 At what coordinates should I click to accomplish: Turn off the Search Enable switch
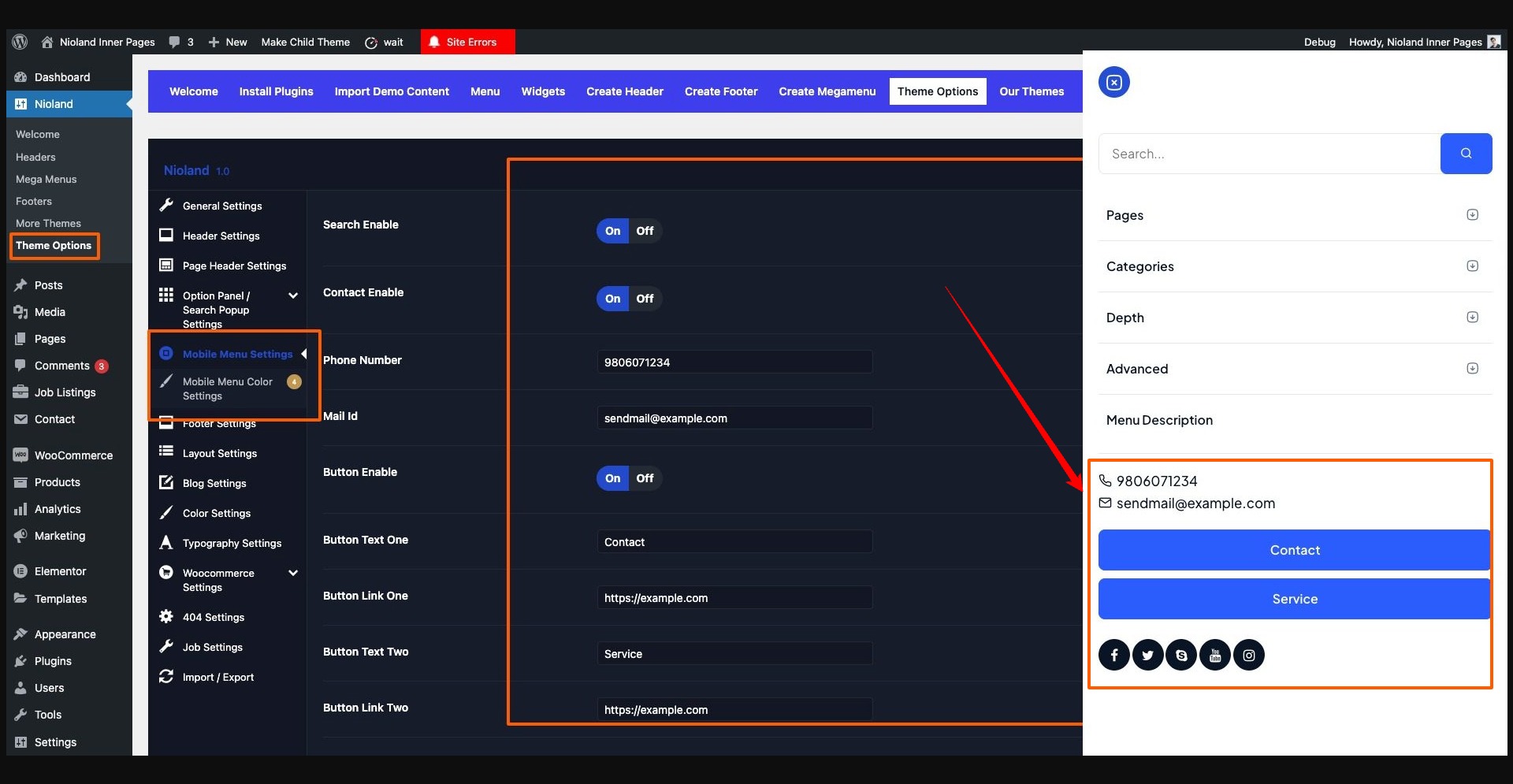645,231
